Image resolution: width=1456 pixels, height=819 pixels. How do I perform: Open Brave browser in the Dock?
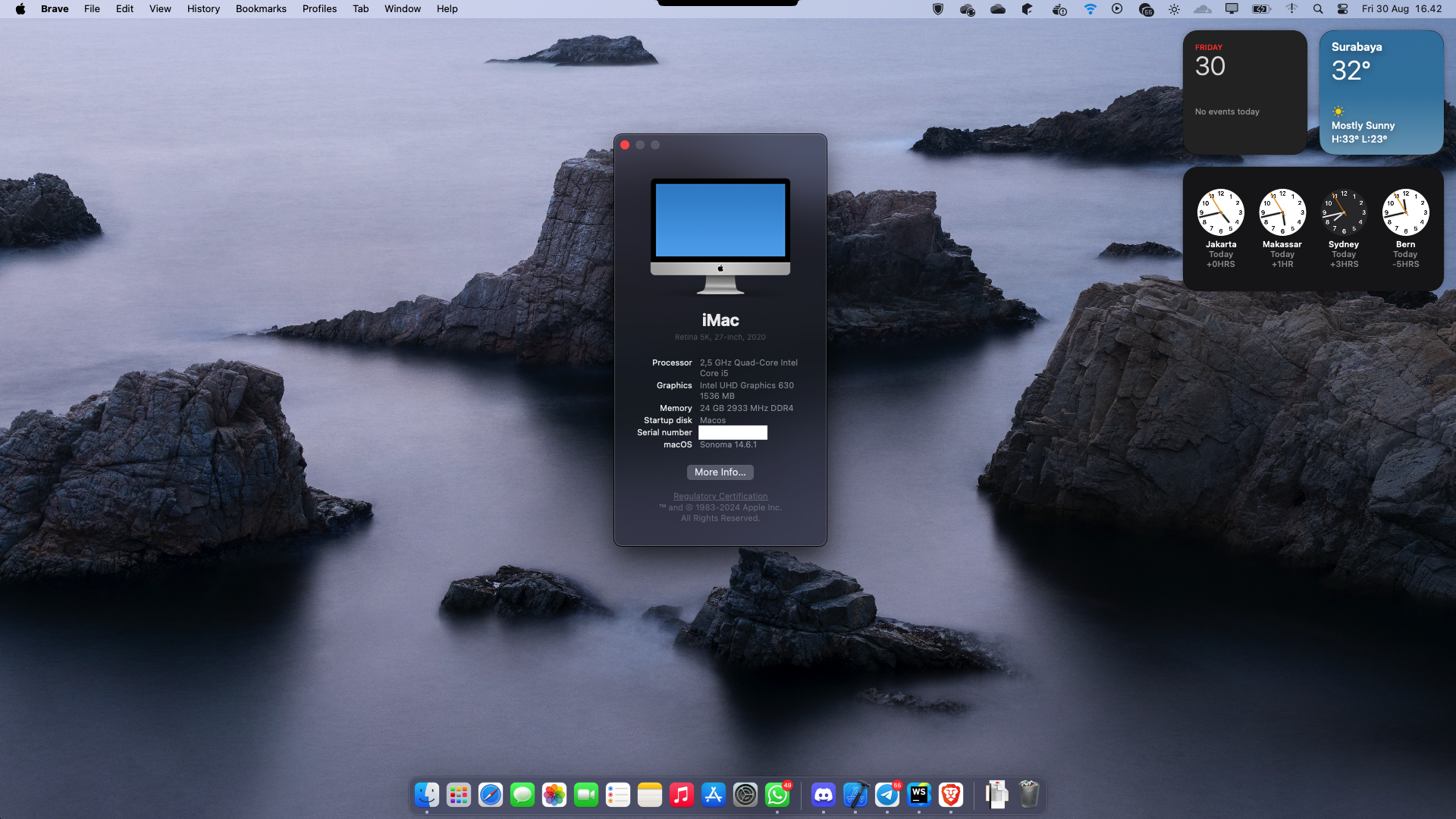[951, 795]
